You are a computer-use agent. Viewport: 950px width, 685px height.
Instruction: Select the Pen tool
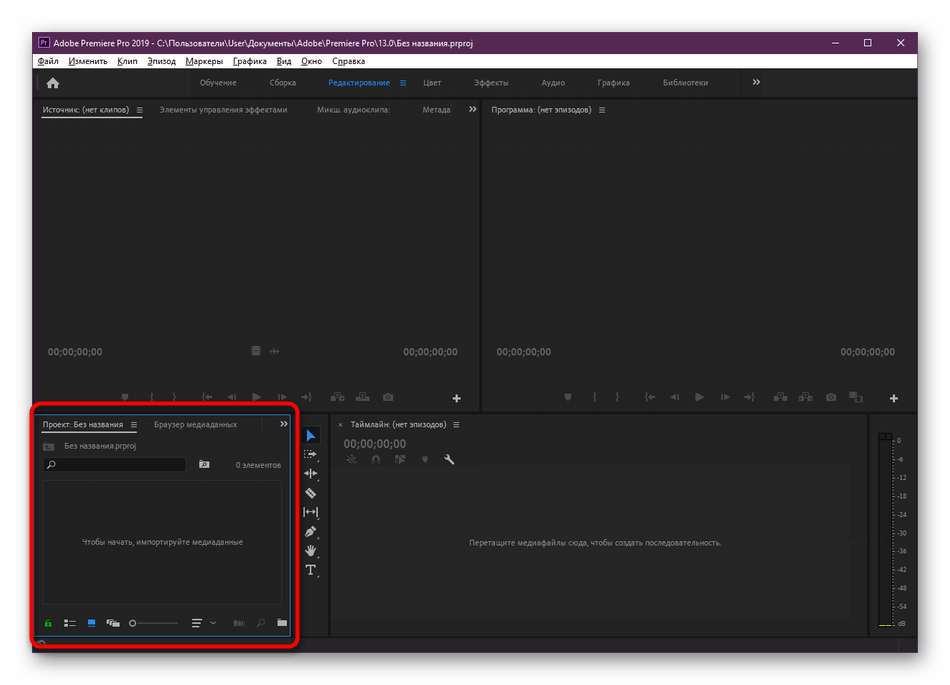[311, 531]
